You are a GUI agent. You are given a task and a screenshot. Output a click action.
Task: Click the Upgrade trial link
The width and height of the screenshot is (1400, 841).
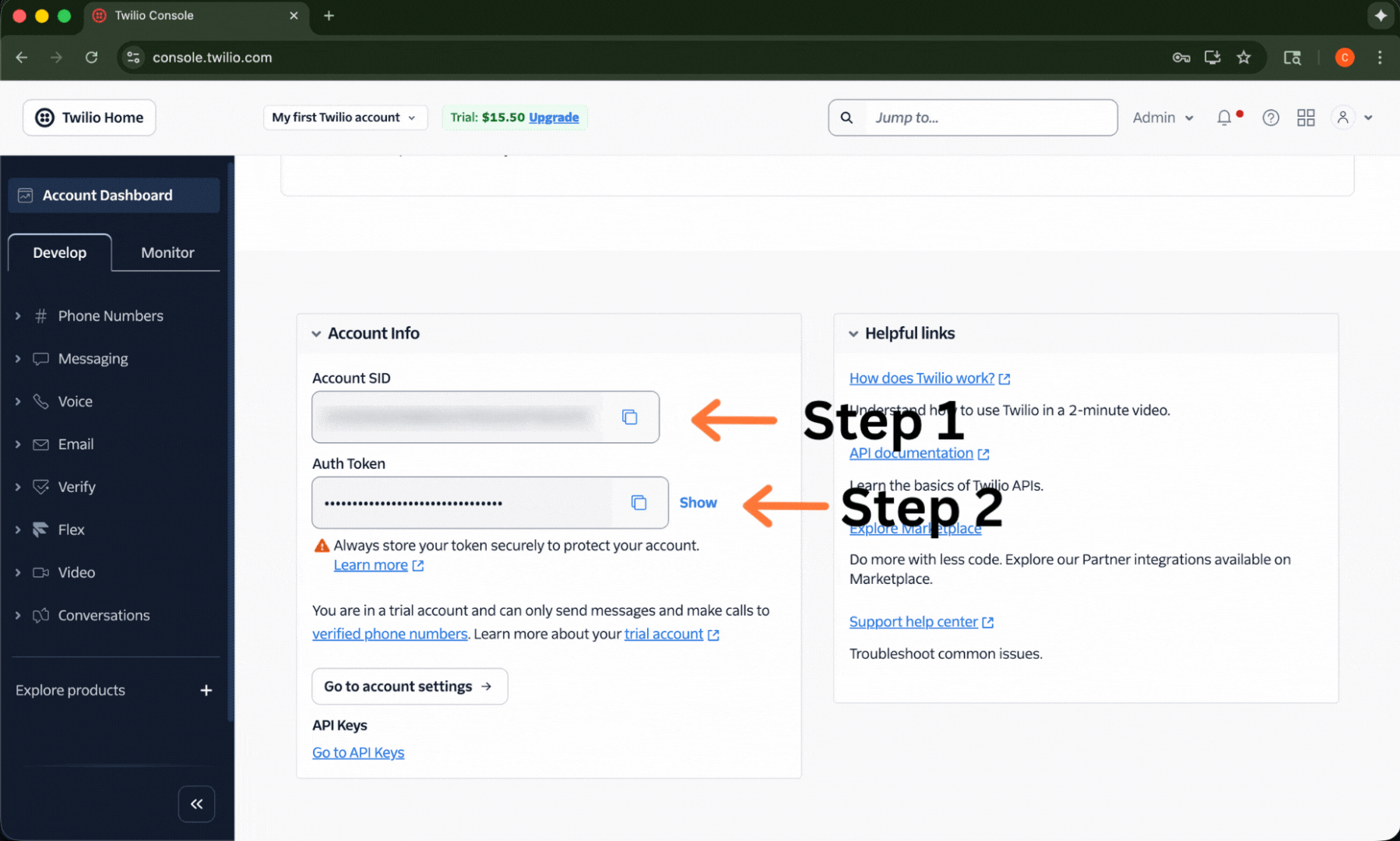pyautogui.click(x=554, y=118)
